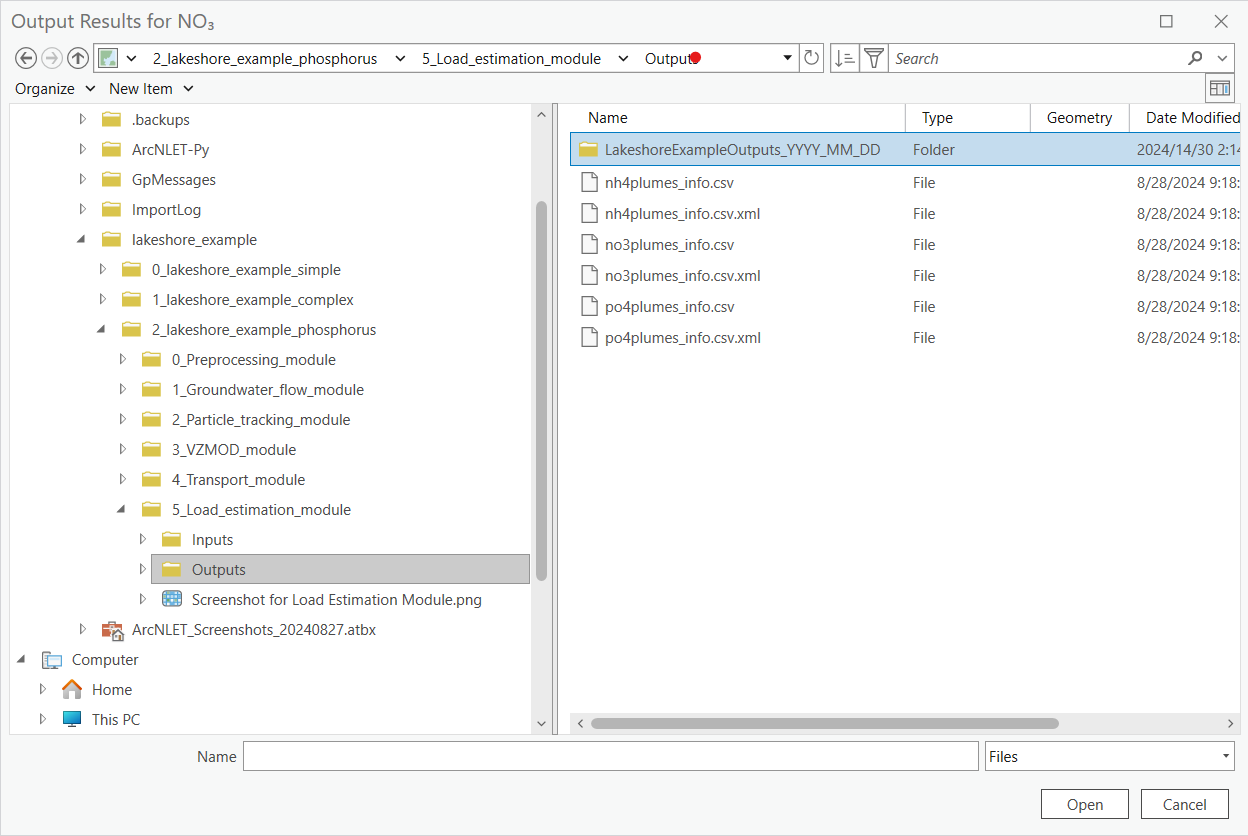
Task: Expand 0_lakeshore_example_simple folder
Action: click(103, 270)
